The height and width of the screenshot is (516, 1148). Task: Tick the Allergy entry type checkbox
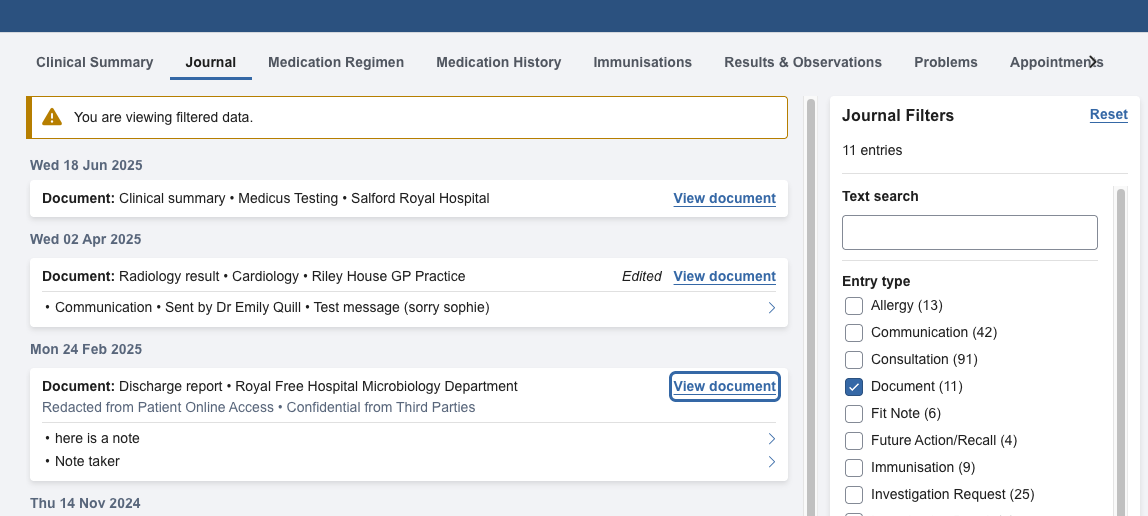[854, 306]
